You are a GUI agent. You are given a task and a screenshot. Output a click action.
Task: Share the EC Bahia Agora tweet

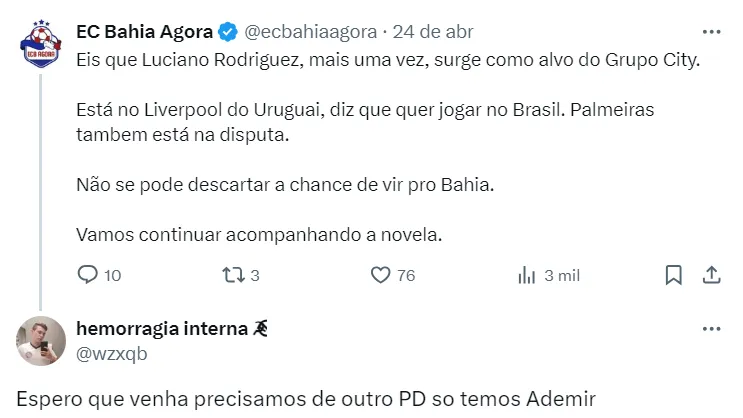(711, 275)
